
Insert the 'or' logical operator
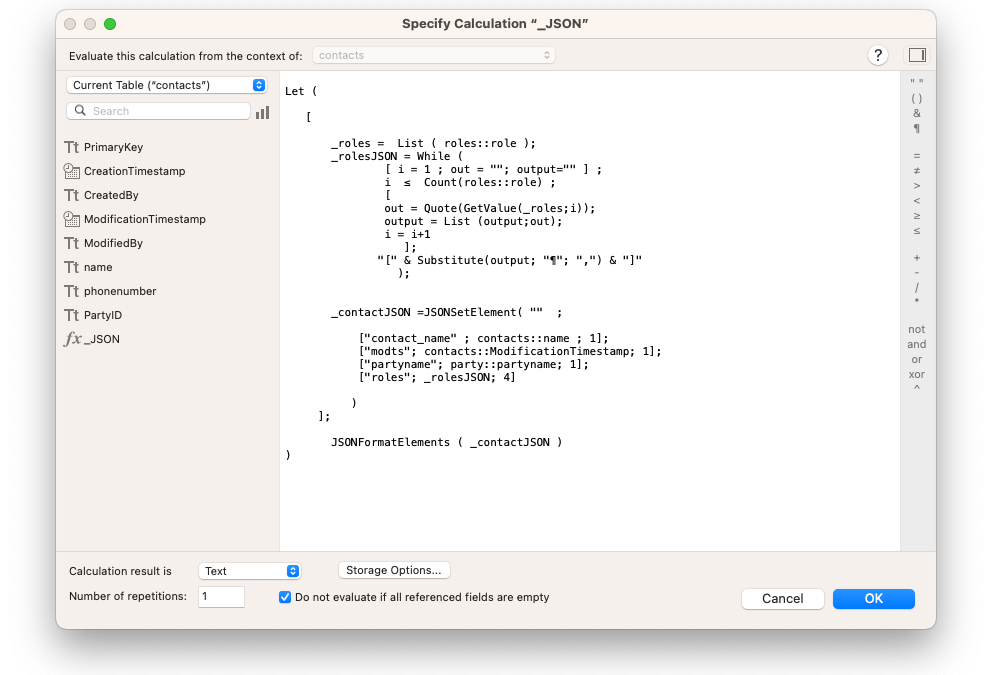[917, 360]
